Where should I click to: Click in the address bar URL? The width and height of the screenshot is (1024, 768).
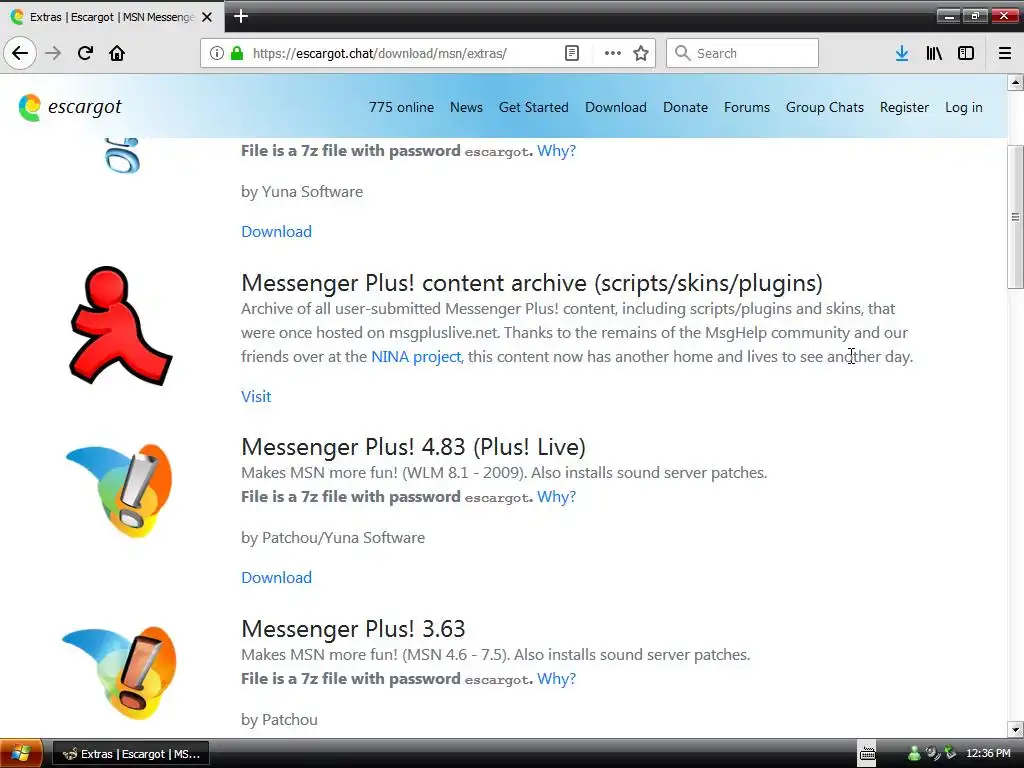(379, 54)
